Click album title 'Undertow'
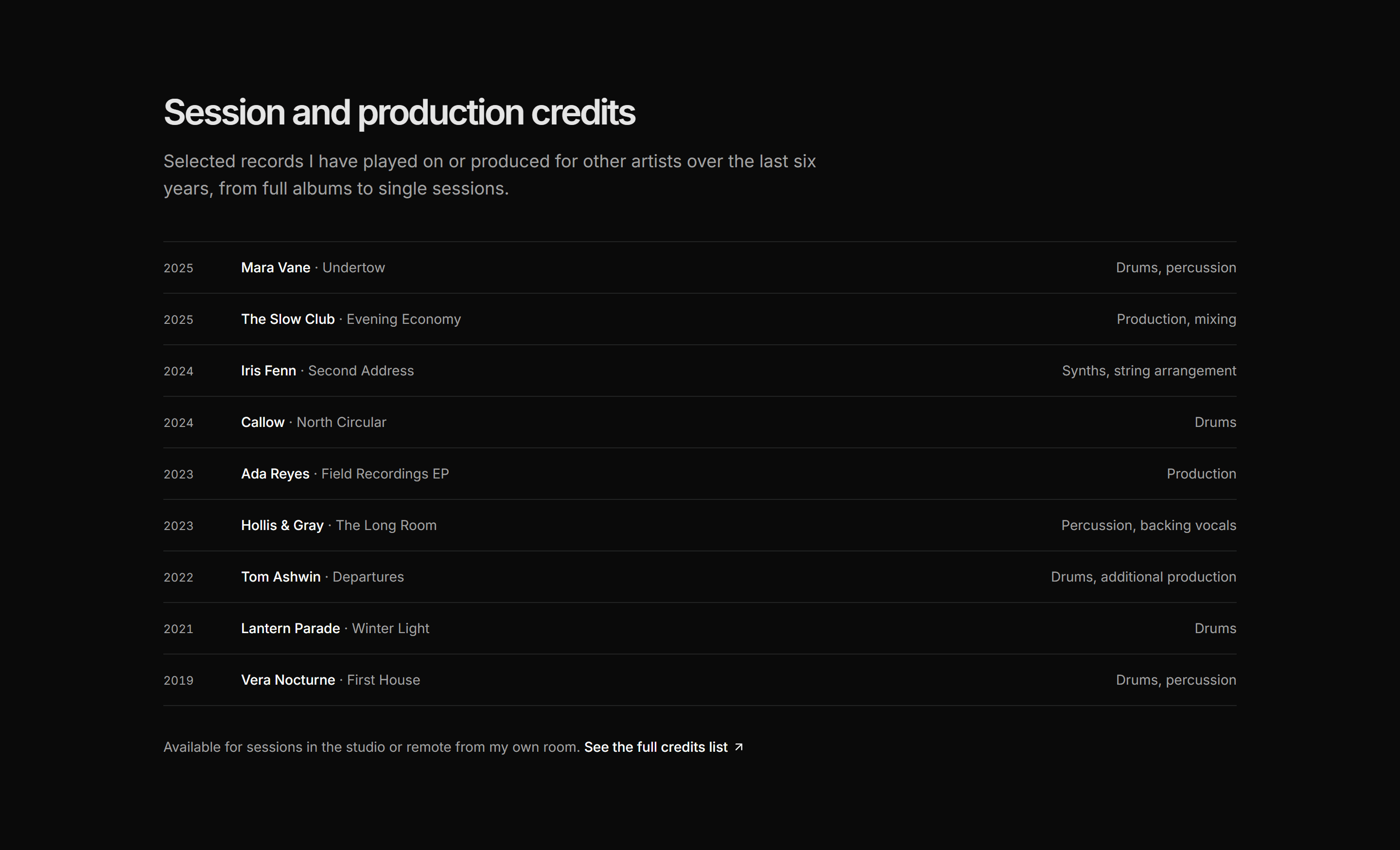The image size is (1400, 850). pyautogui.click(x=353, y=267)
